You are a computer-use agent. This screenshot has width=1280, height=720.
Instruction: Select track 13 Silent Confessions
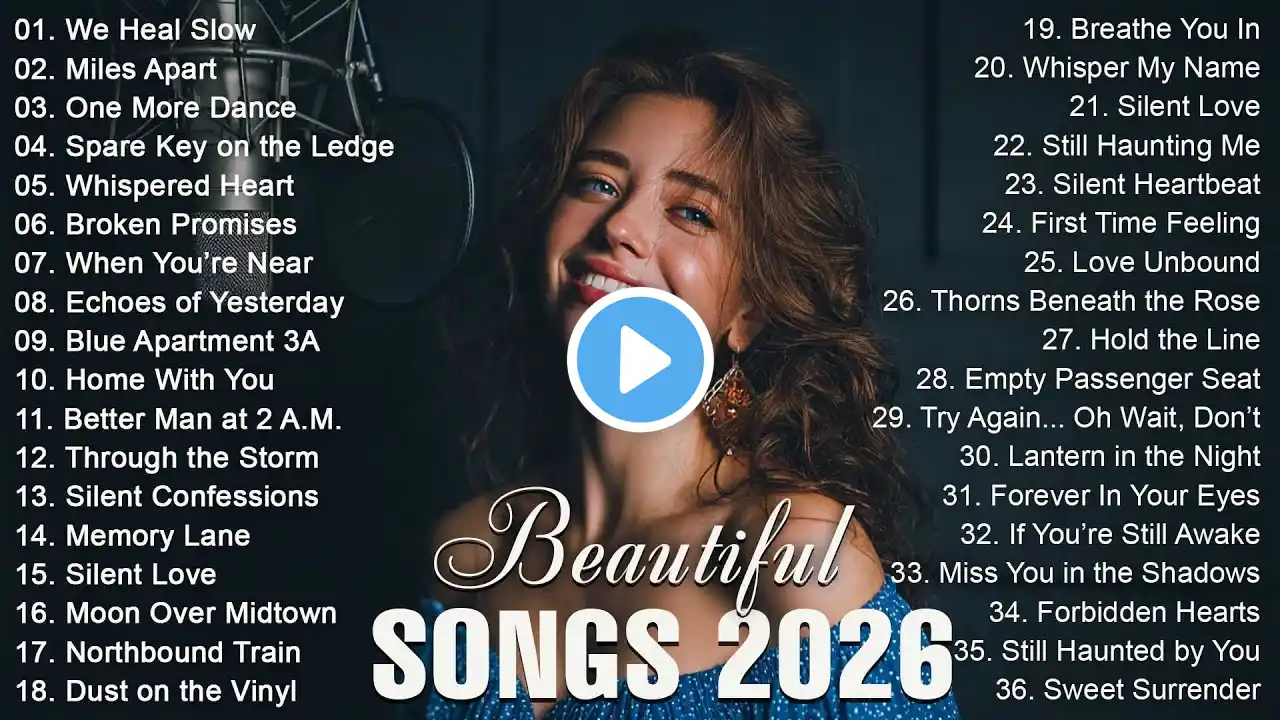(x=166, y=497)
